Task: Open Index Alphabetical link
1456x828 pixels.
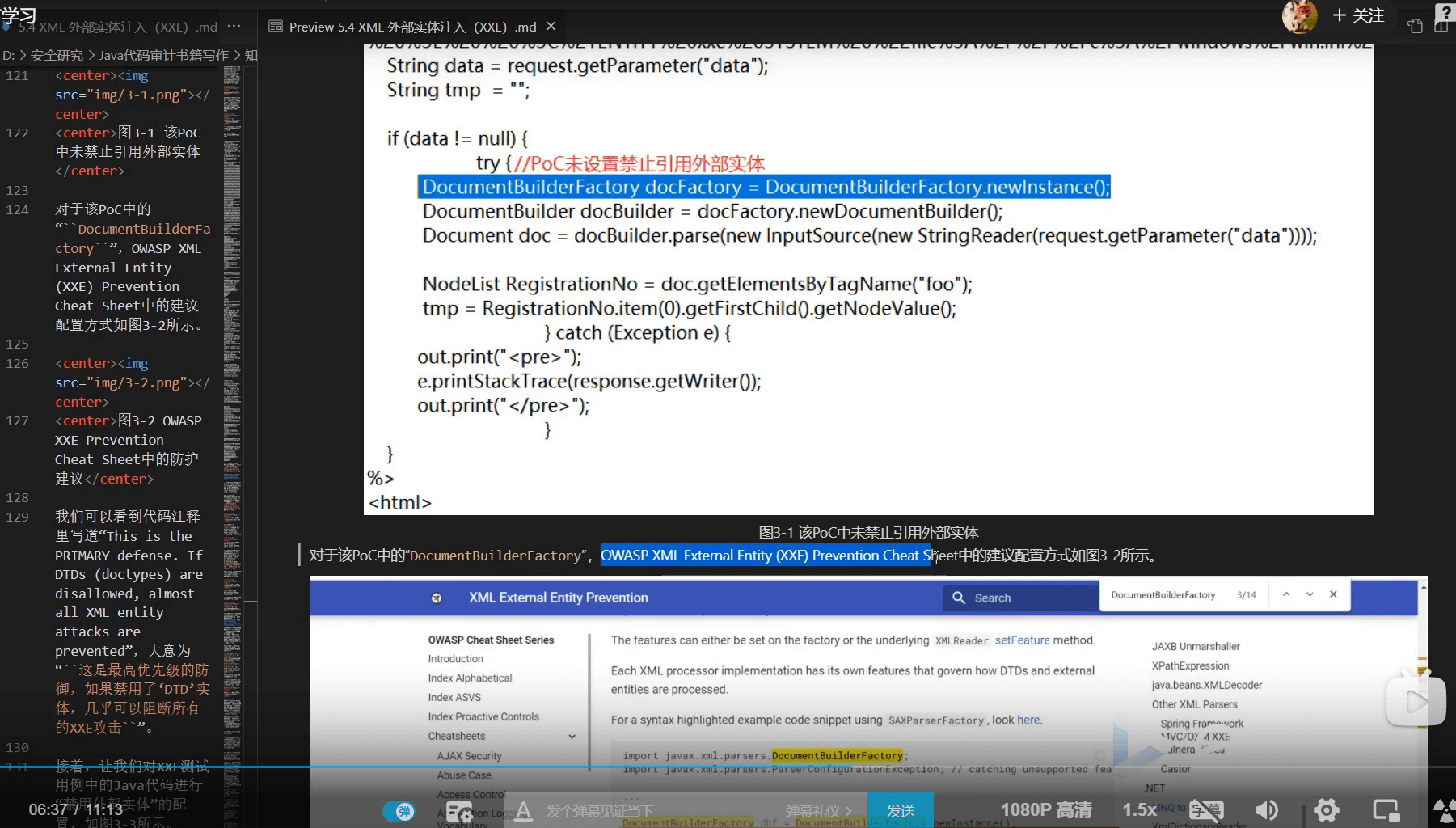Action: pos(470,678)
